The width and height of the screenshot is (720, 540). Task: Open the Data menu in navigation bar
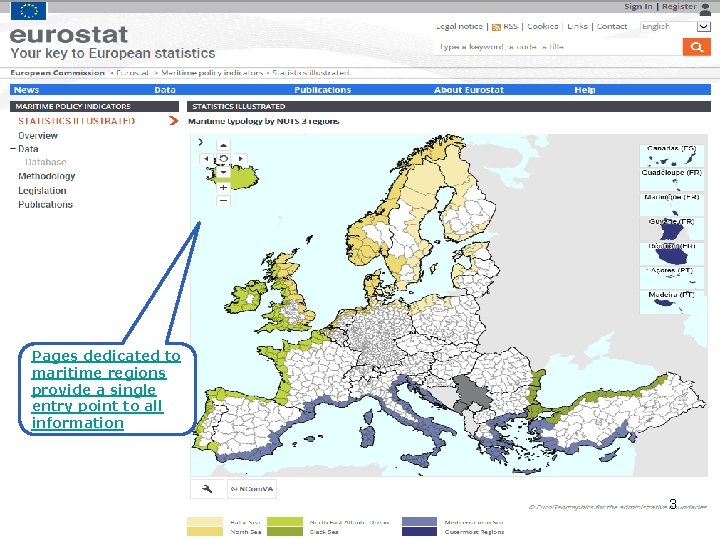click(165, 90)
